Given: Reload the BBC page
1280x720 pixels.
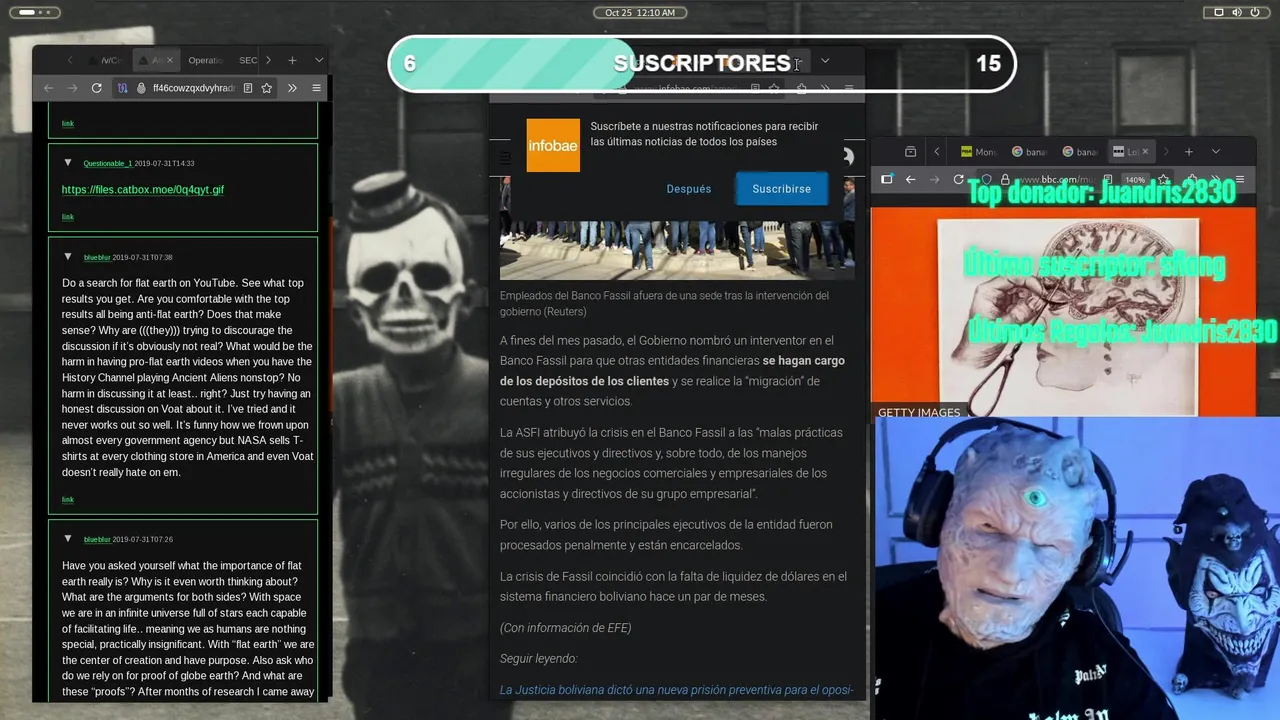Looking at the screenshot, I should pyautogui.click(x=958, y=179).
